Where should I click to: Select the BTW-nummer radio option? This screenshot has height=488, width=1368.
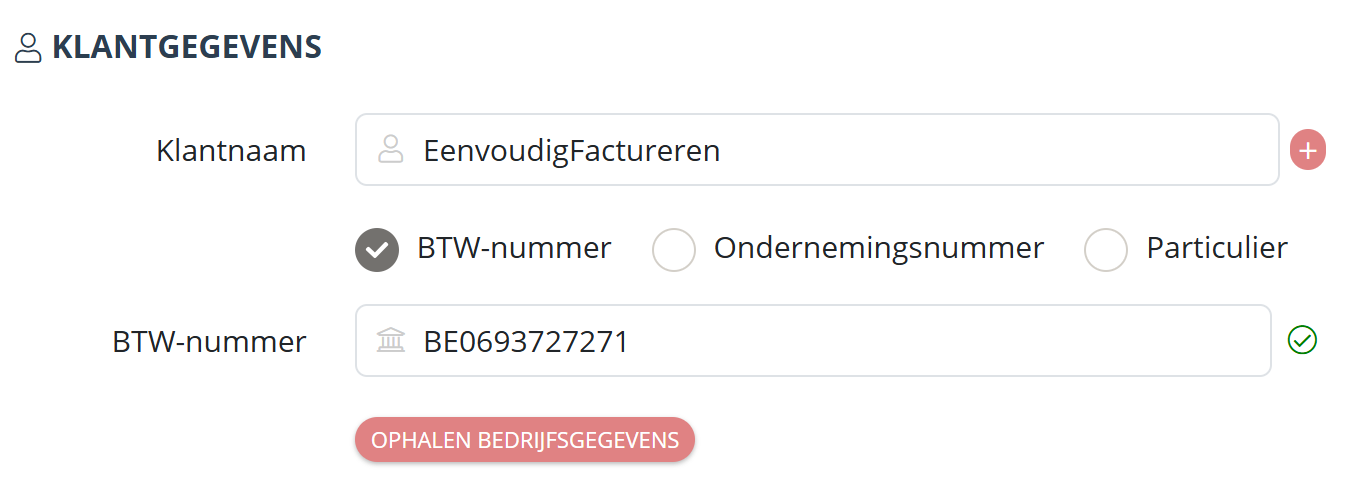pos(377,250)
